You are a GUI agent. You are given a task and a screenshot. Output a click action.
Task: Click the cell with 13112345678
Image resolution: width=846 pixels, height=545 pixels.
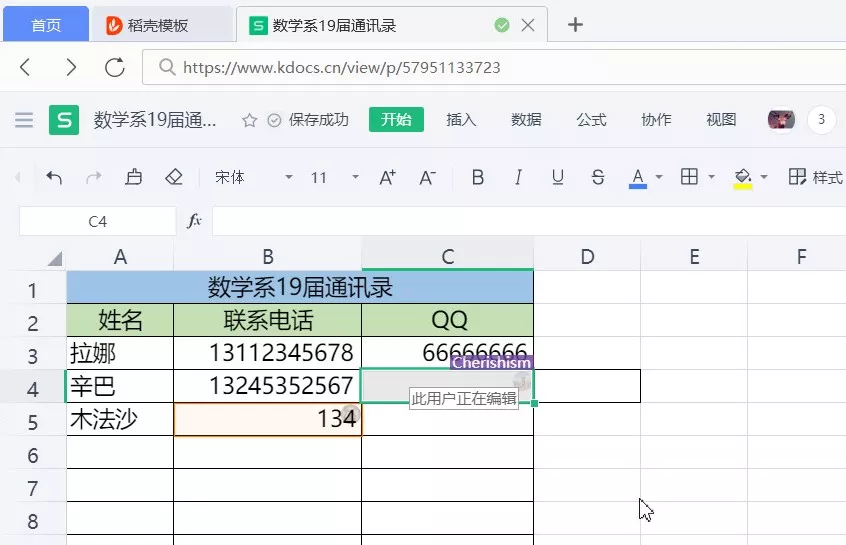coord(268,353)
